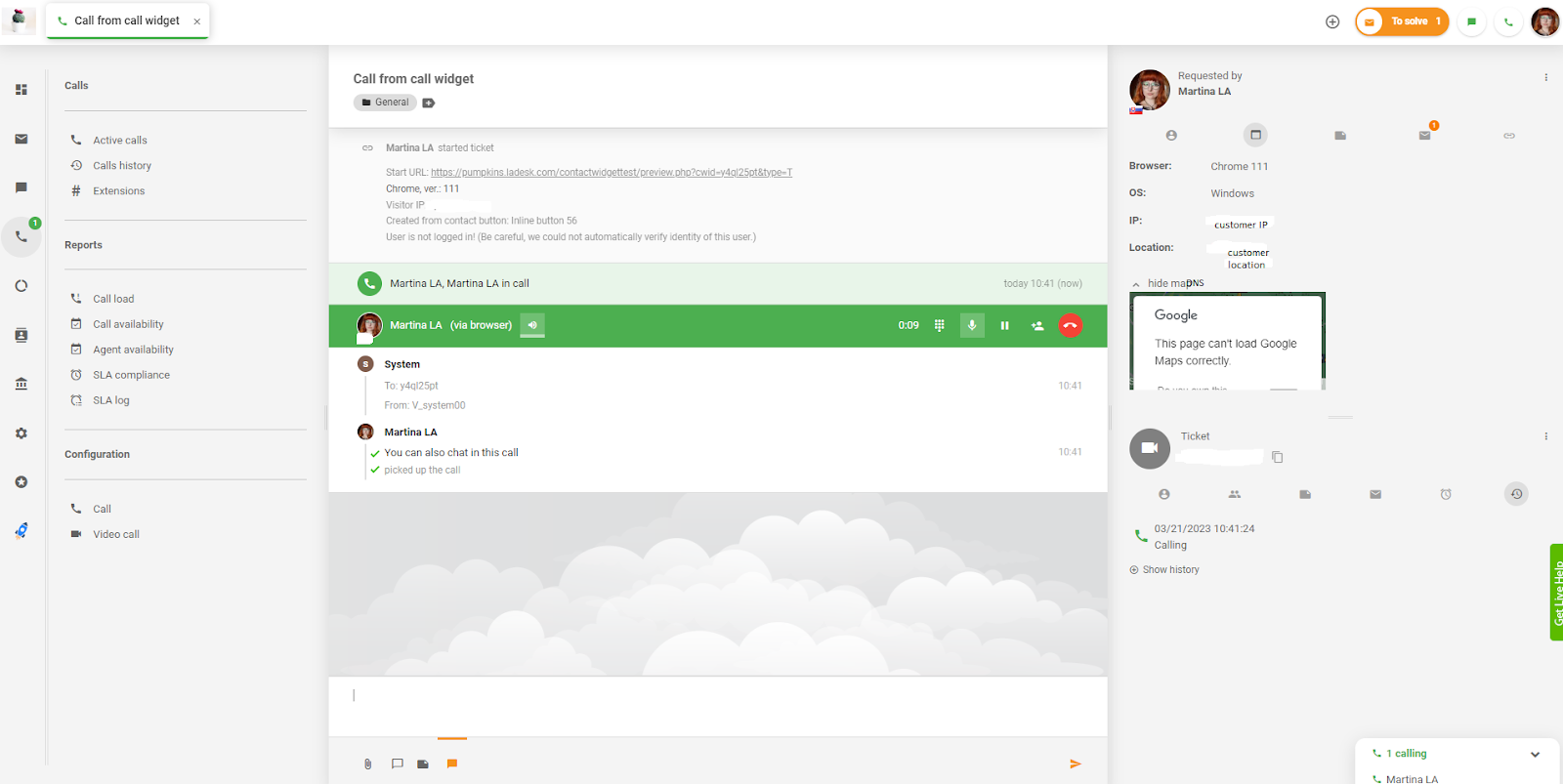
Task: Click the paperclip attachment icon
Action: click(x=367, y=764)
